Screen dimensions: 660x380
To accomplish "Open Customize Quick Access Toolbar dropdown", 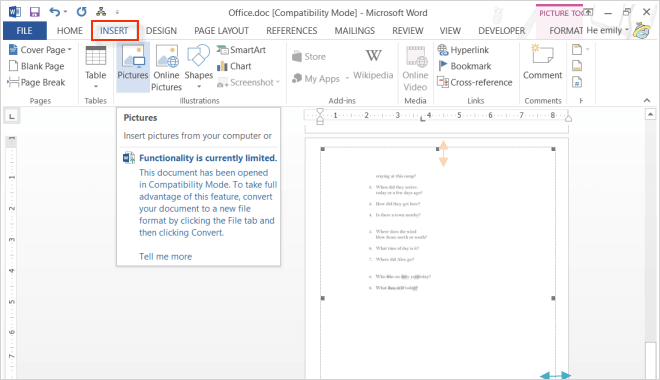I will pos(117,13).
